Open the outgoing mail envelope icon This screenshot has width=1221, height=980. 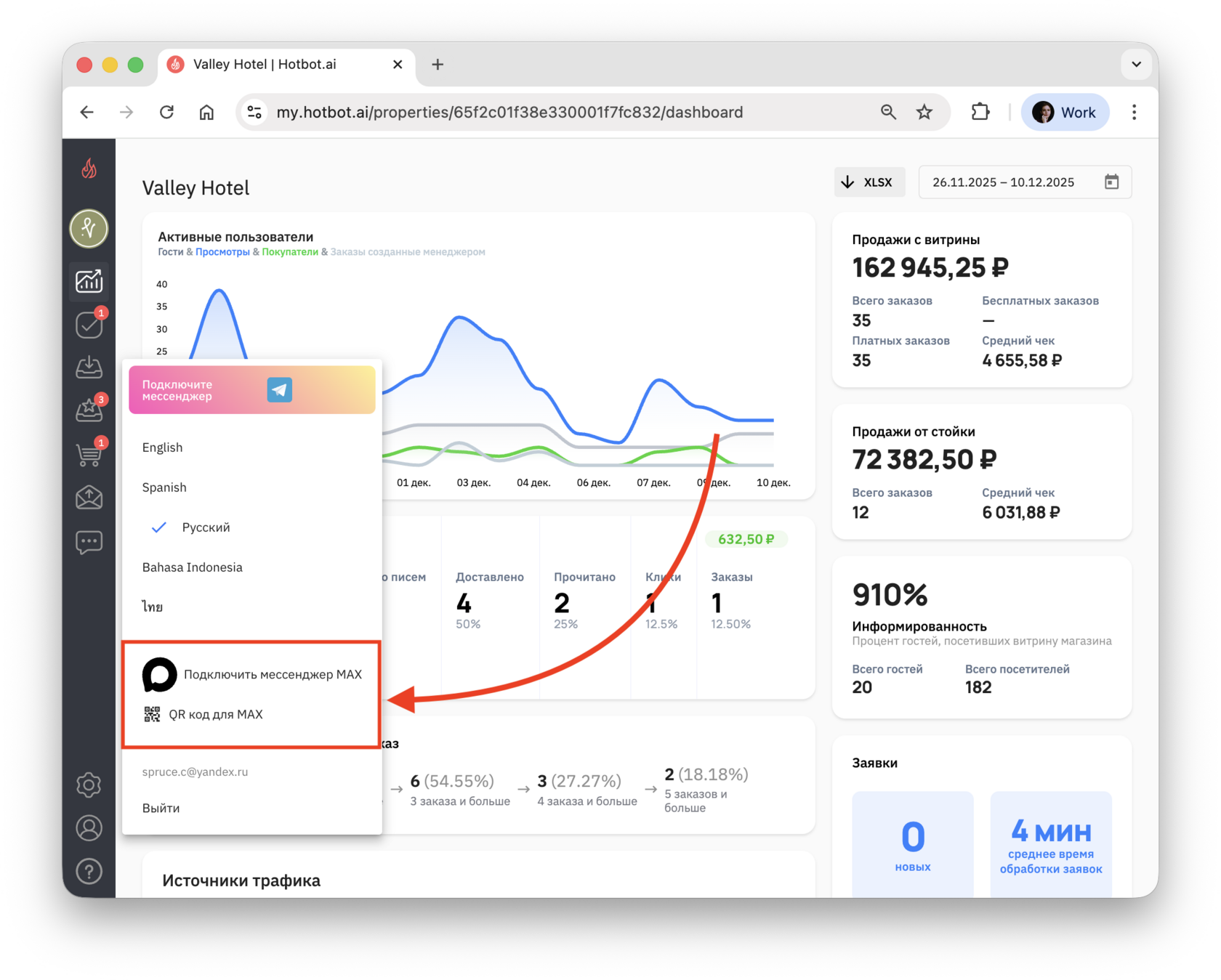coord(89,498)
